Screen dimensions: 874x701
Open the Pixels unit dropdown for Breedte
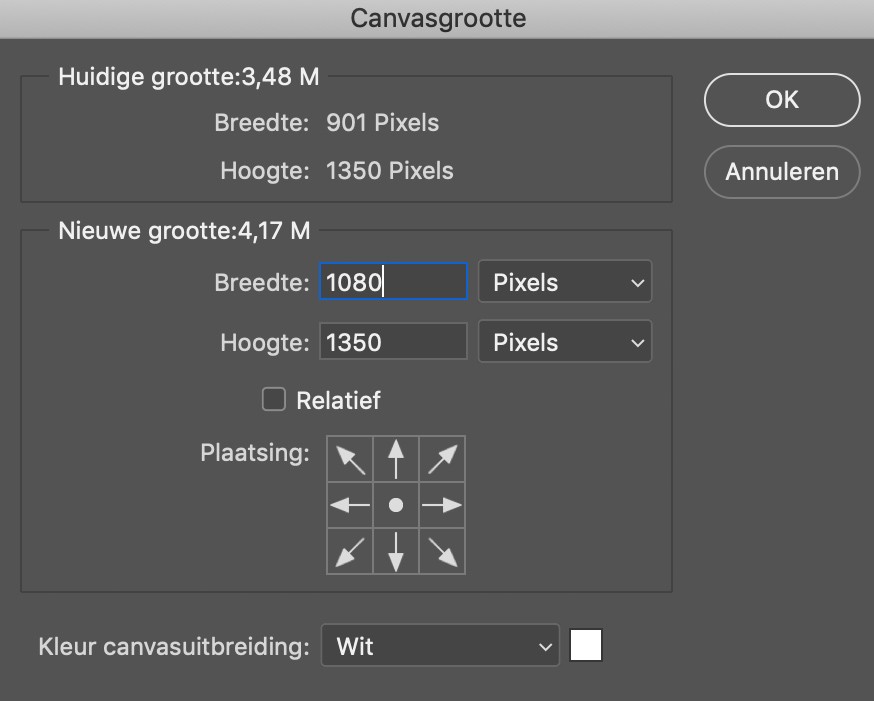(565, 281)
